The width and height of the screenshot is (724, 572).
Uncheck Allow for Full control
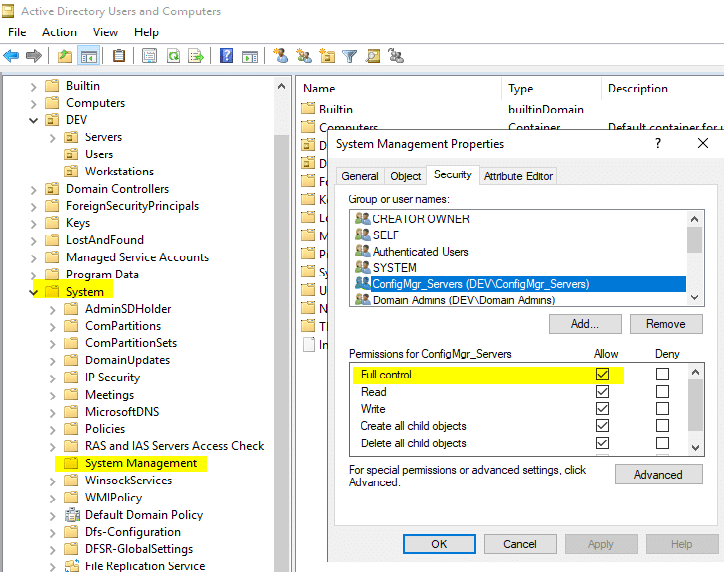tap(602, 375)
